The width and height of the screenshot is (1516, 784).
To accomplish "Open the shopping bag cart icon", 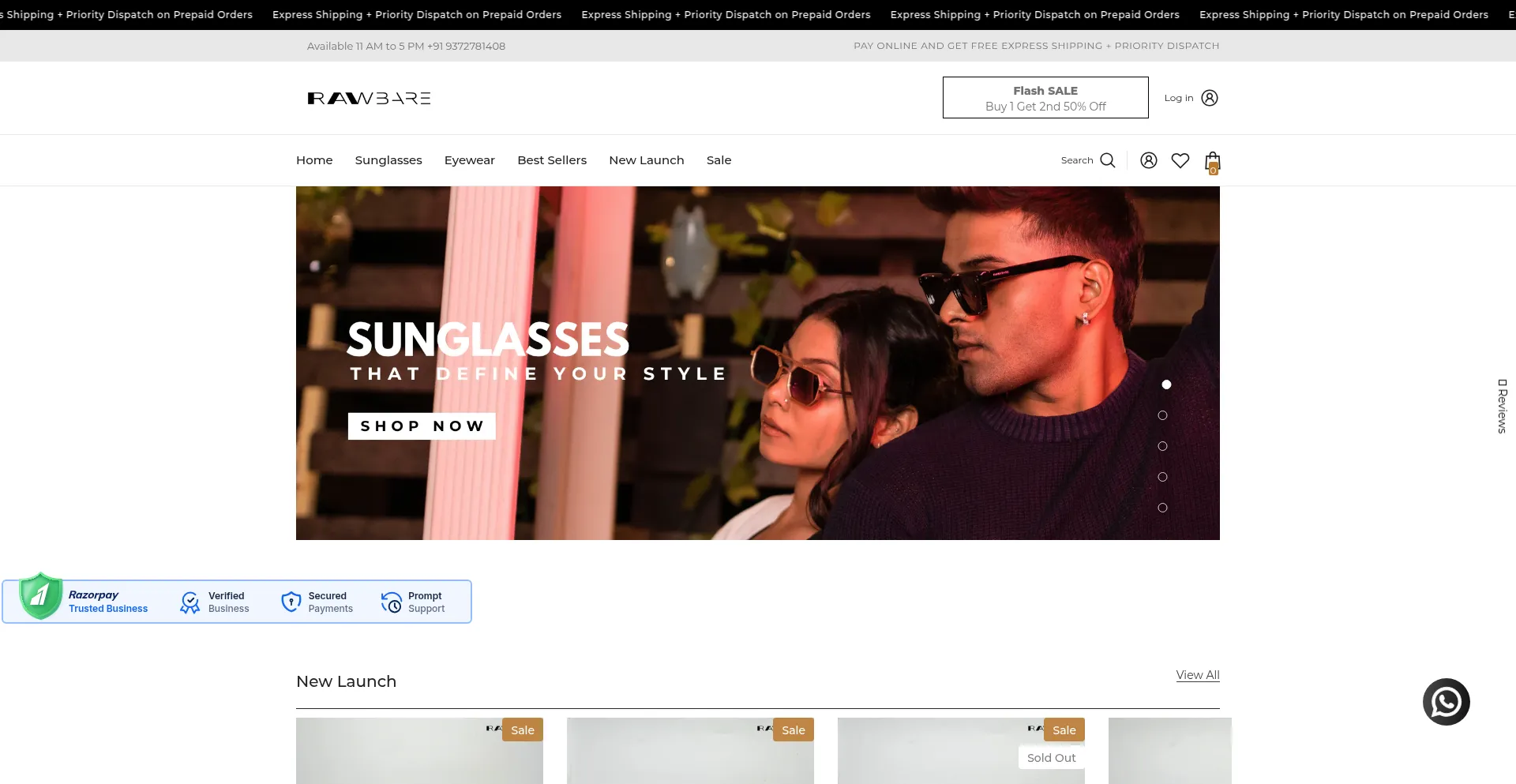I will (1212, 162).
